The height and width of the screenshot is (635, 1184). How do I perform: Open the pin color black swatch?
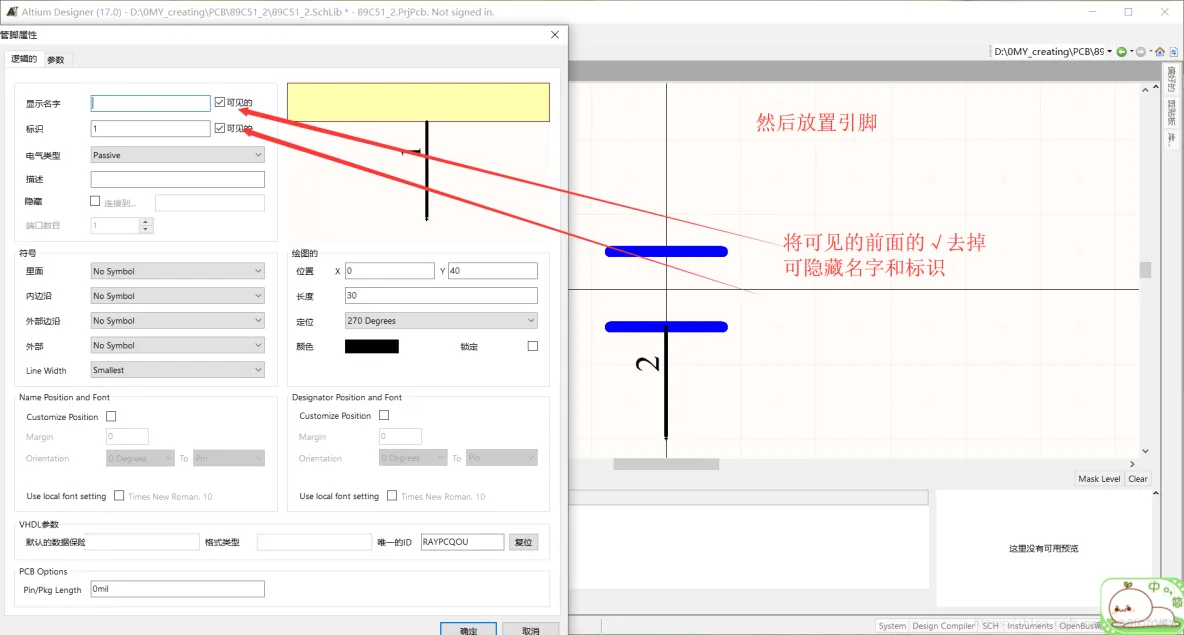tap(372, 346)
